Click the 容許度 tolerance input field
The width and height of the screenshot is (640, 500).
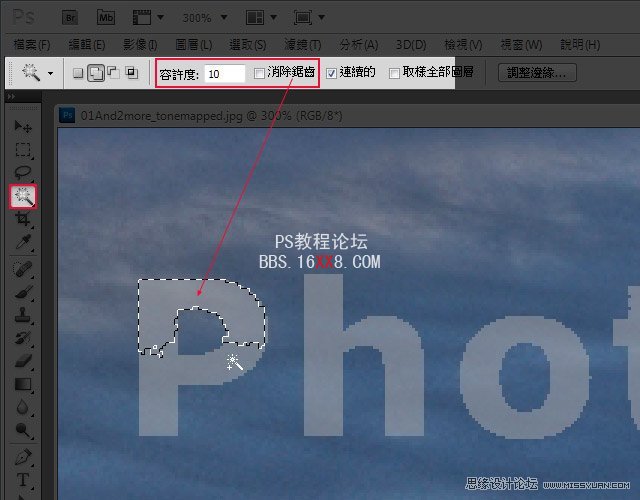[x=224, y=74]
